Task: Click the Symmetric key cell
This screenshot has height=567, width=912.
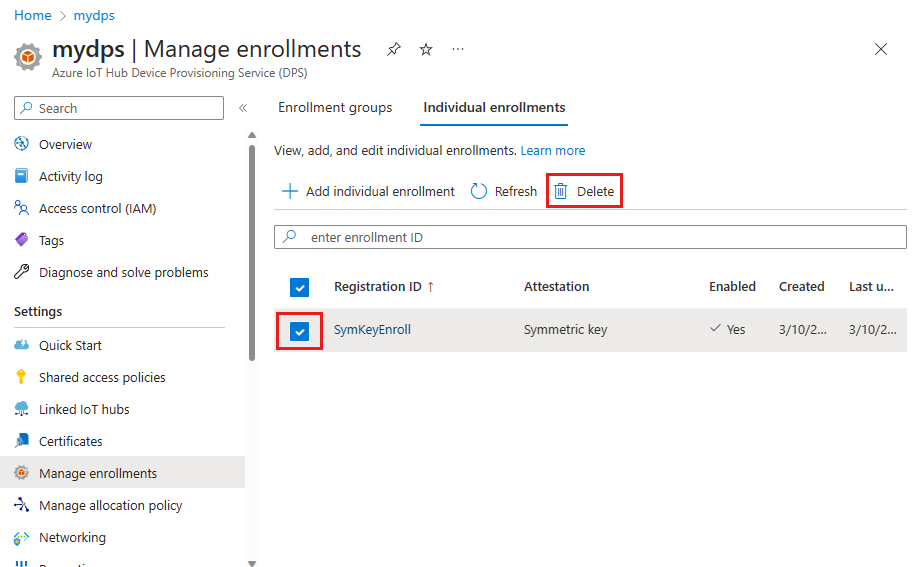Action: (x=565, y=330)
